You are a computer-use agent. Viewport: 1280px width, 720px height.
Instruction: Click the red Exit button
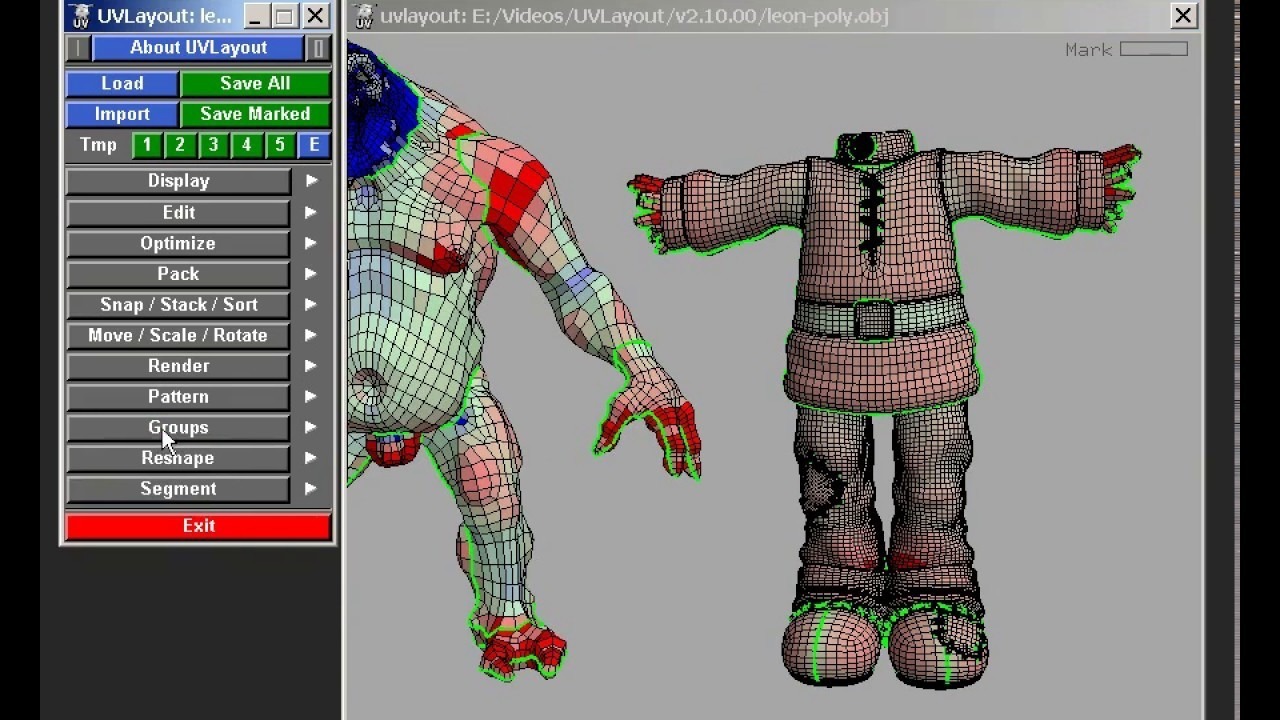[198, 526]
